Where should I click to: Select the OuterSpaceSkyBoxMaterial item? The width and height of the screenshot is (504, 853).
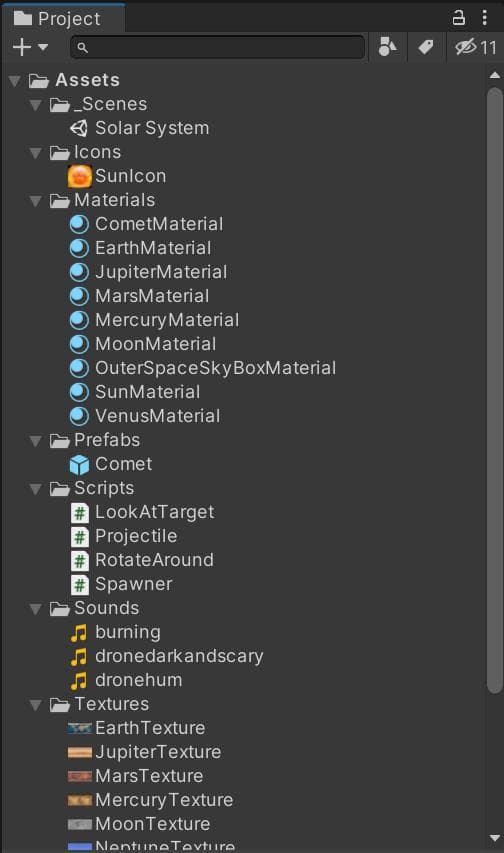click(202, 368)
